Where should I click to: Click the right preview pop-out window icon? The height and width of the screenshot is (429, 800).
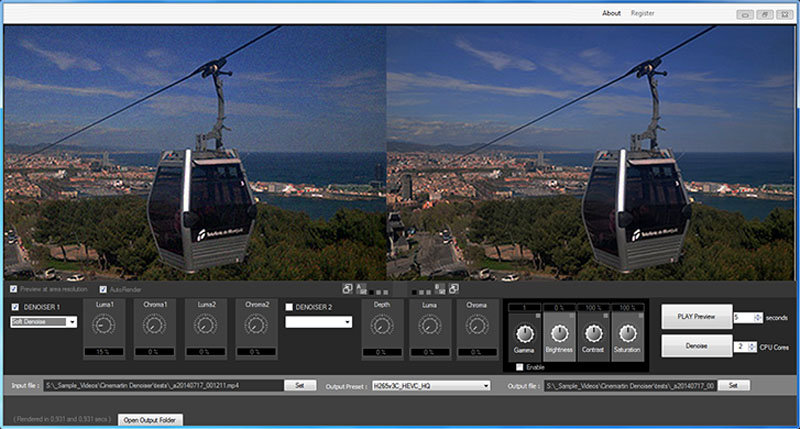[454, 288]
